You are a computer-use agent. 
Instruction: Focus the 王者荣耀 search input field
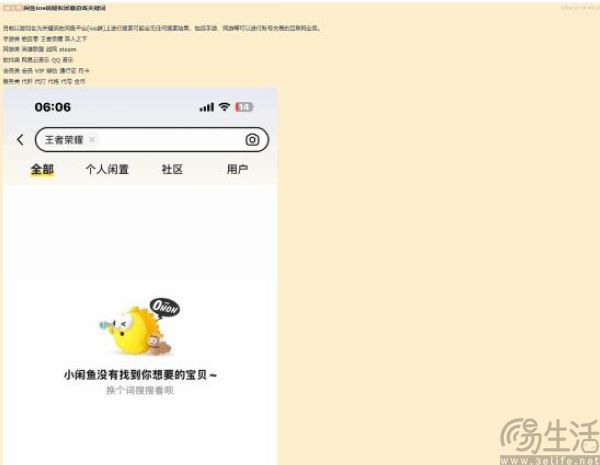[x=152, y=140]
